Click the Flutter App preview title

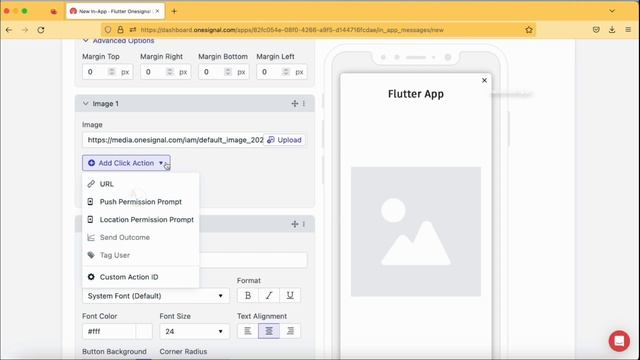tap(416, 94)
